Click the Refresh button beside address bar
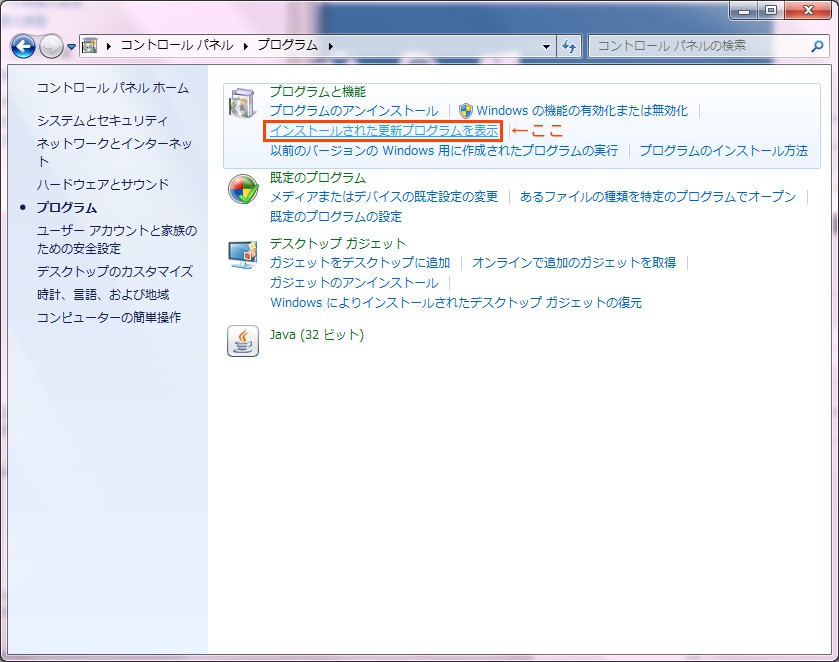This screenshot has width=839, height=662. pos(569,47)
